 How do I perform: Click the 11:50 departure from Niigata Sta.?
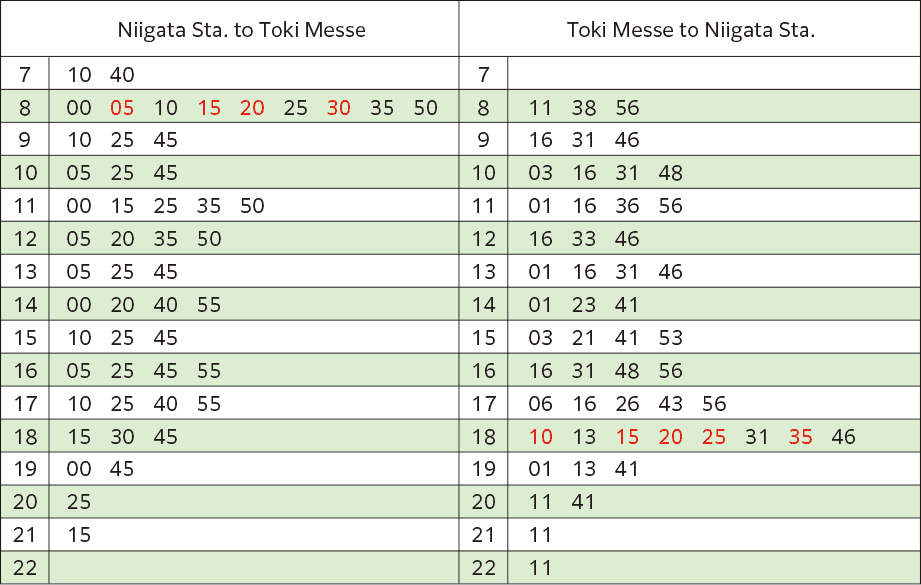point(252,206)
